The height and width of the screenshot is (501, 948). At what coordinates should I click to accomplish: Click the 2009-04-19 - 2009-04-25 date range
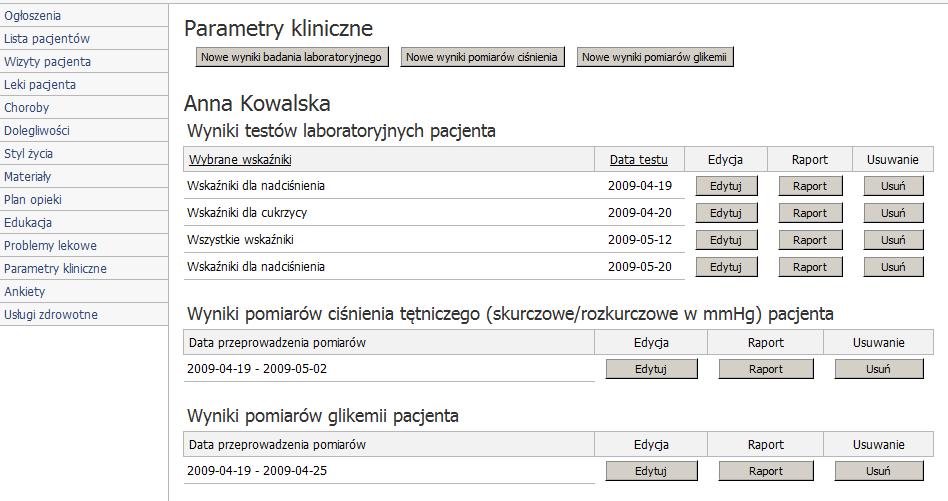(257, 471)
